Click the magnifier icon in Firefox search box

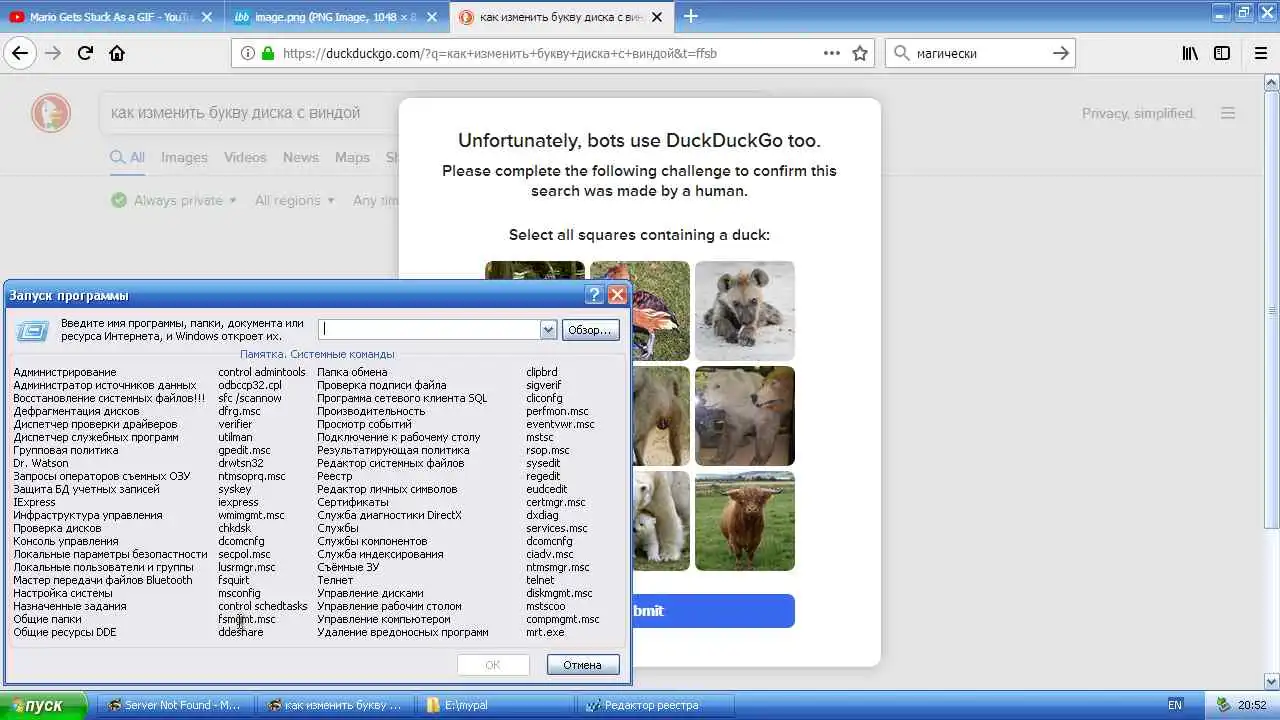click(901, 53)
